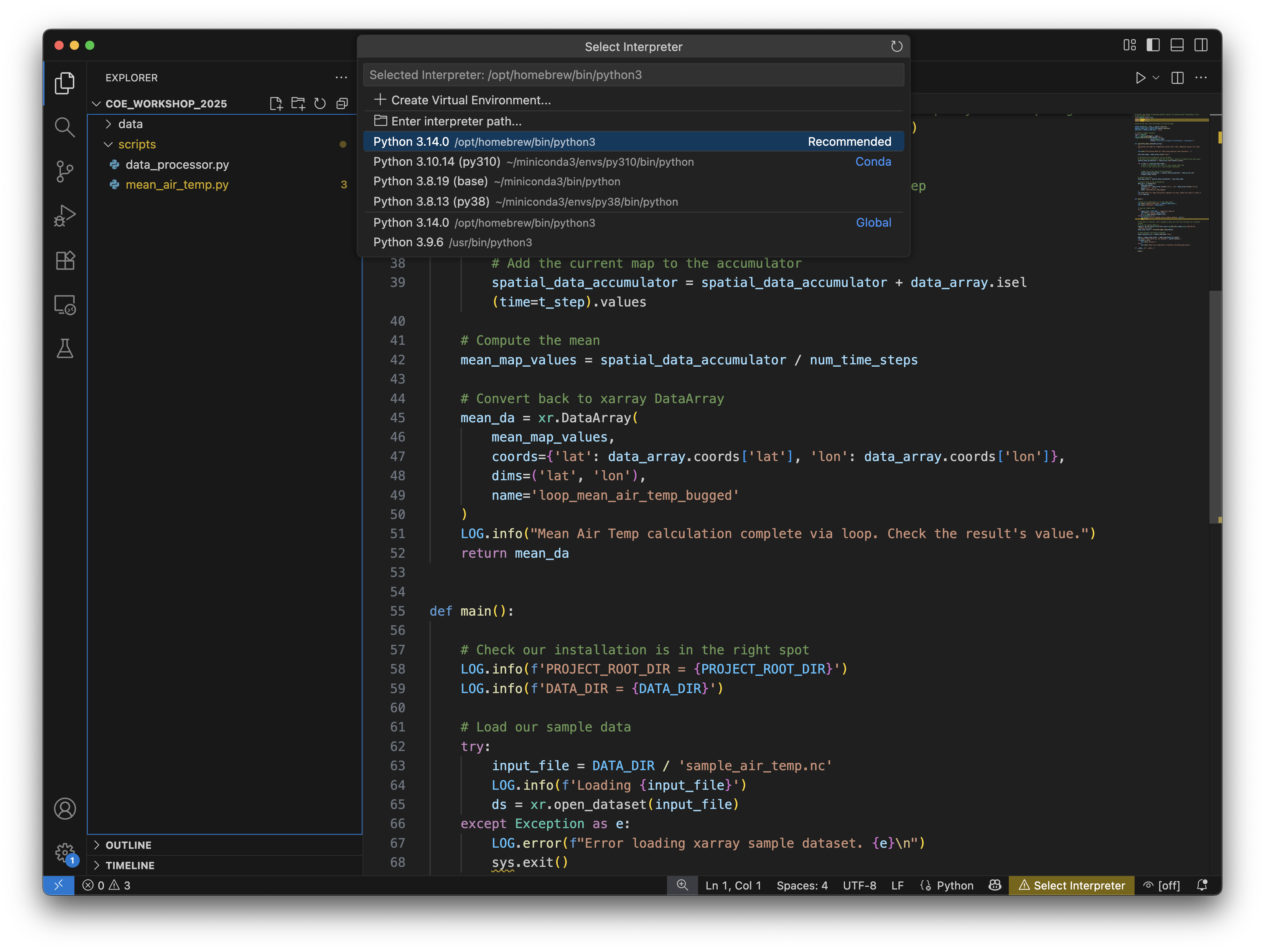Open the Source Control view
The image size is (1265, 952).
click(x=64, y=171)
